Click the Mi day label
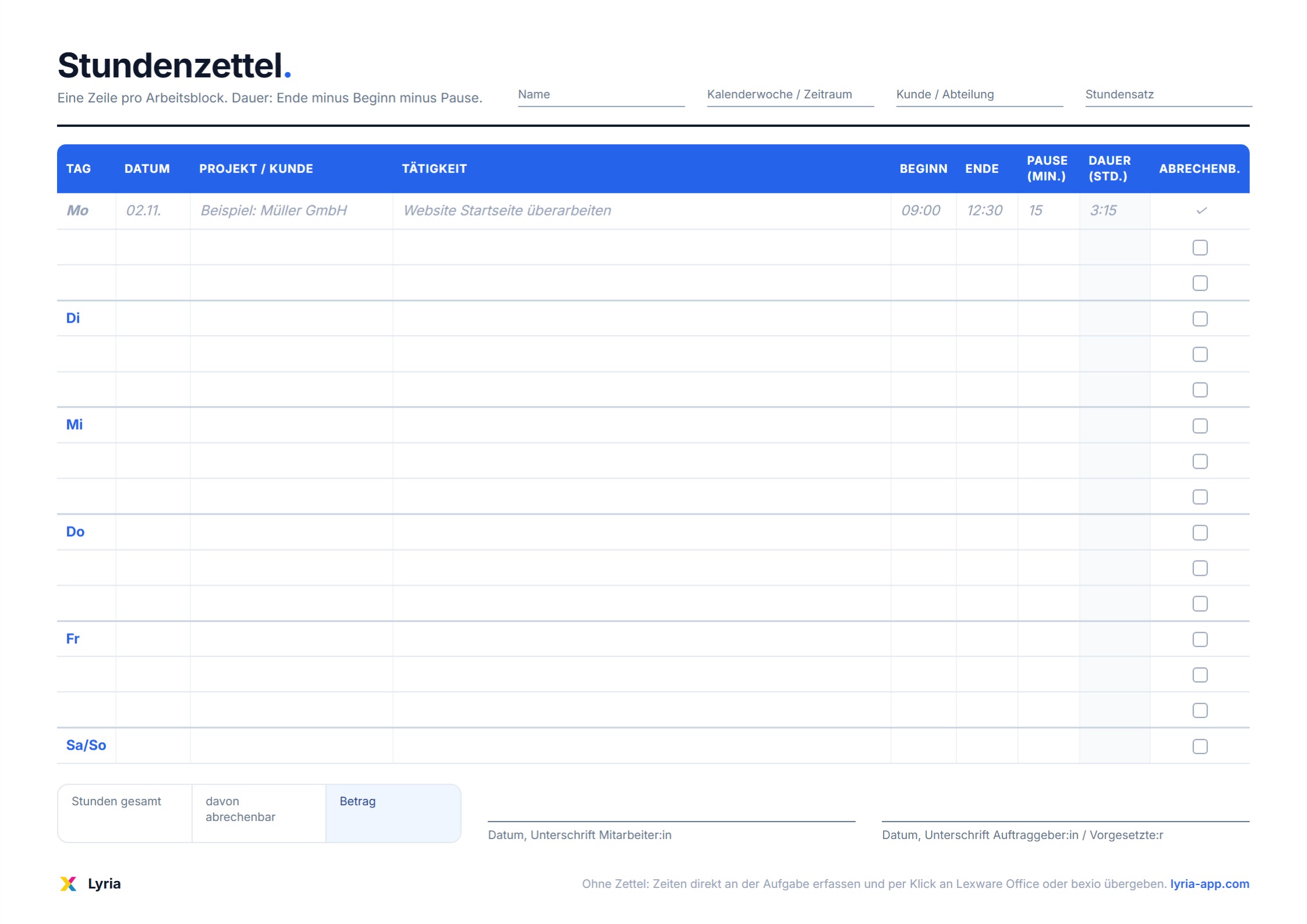1307x924 pixels. tap(75, 424)
